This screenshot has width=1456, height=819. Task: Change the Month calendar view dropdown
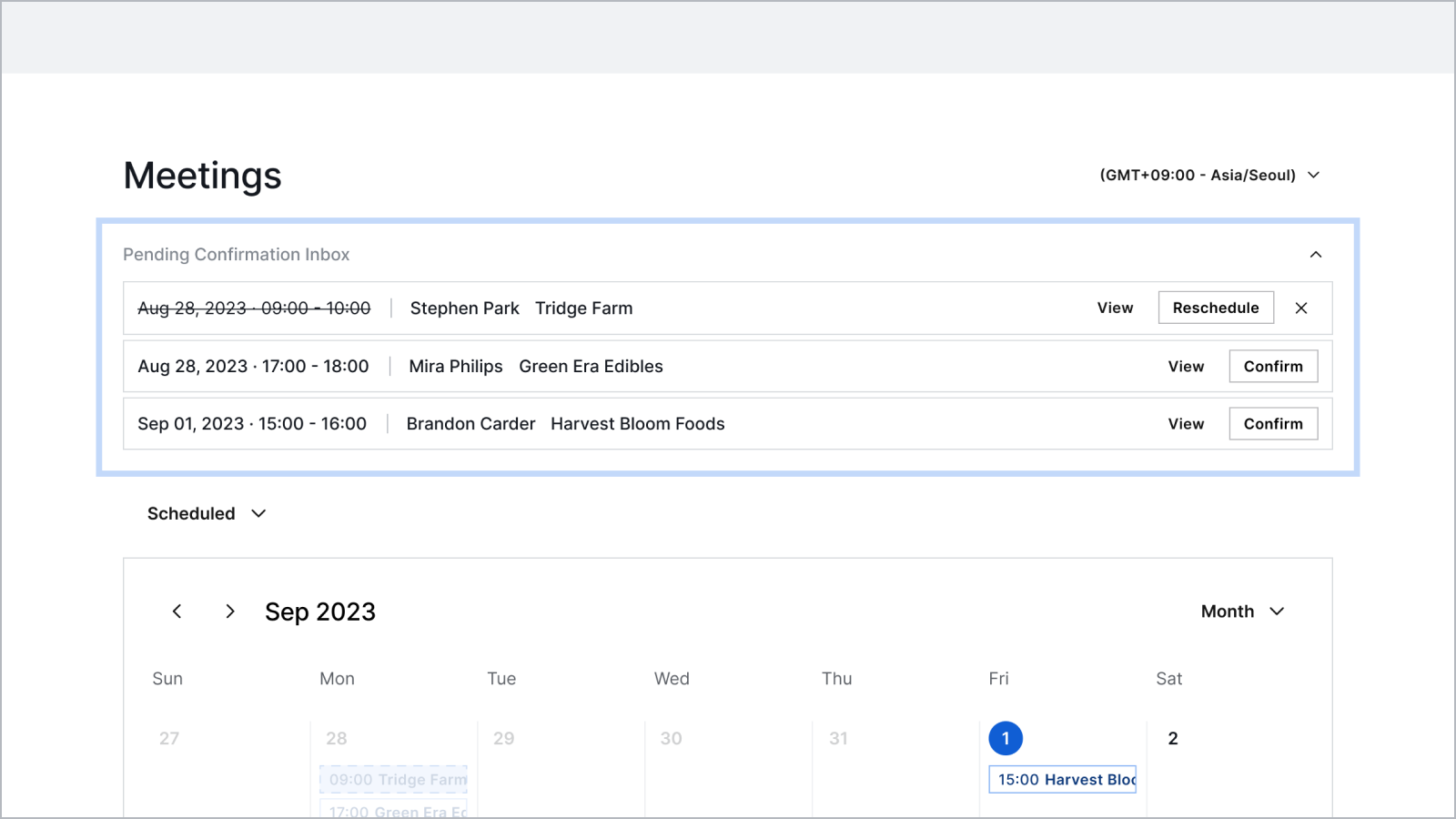[1242, 612]
